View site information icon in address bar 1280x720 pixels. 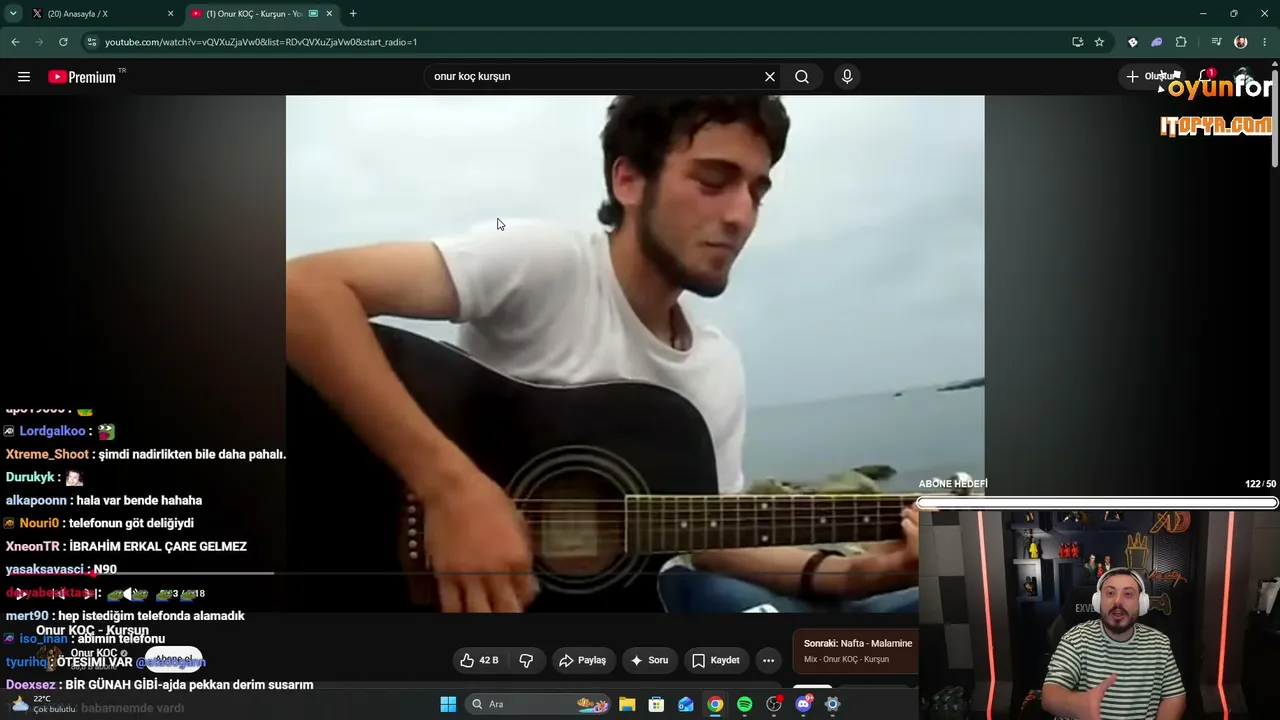pos(92,42)
